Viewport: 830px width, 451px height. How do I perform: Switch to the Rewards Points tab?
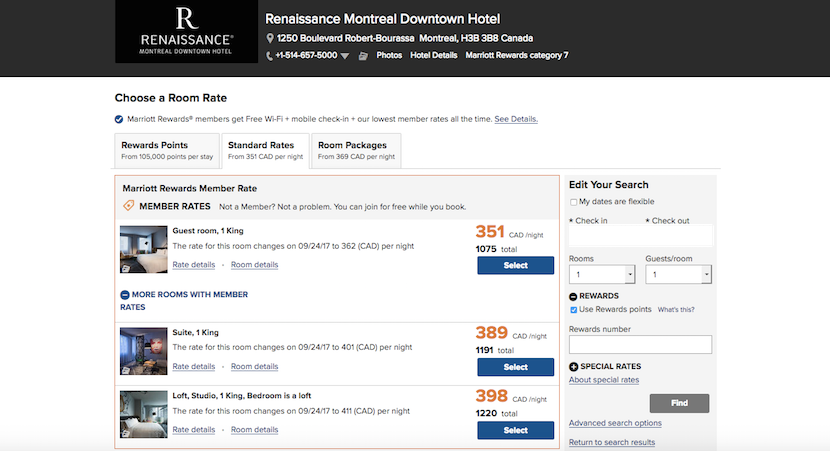pos(166,150)
